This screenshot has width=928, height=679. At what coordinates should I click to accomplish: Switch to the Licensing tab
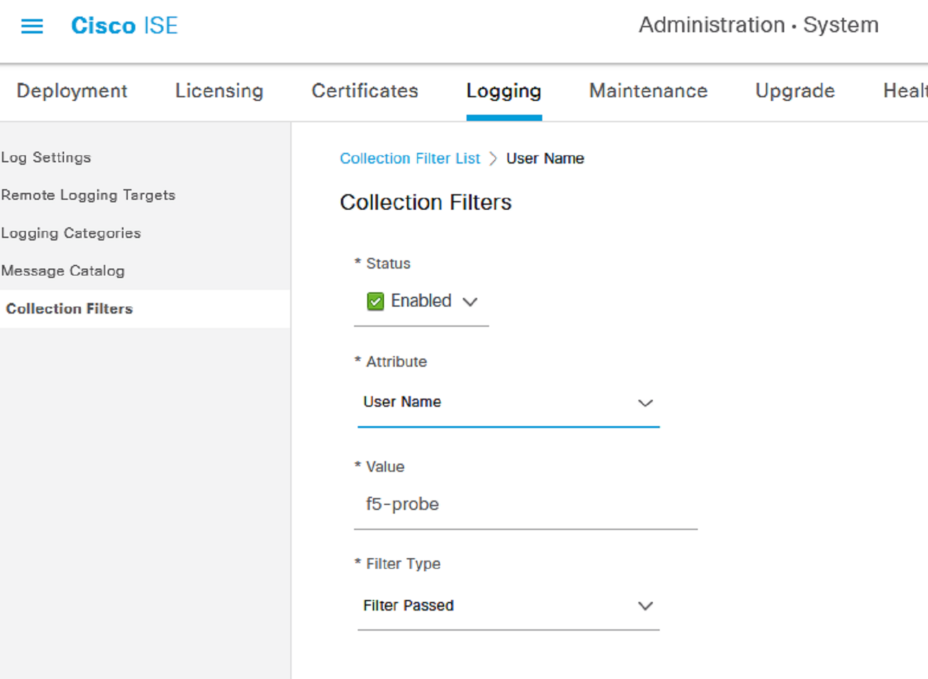(220, 91)
